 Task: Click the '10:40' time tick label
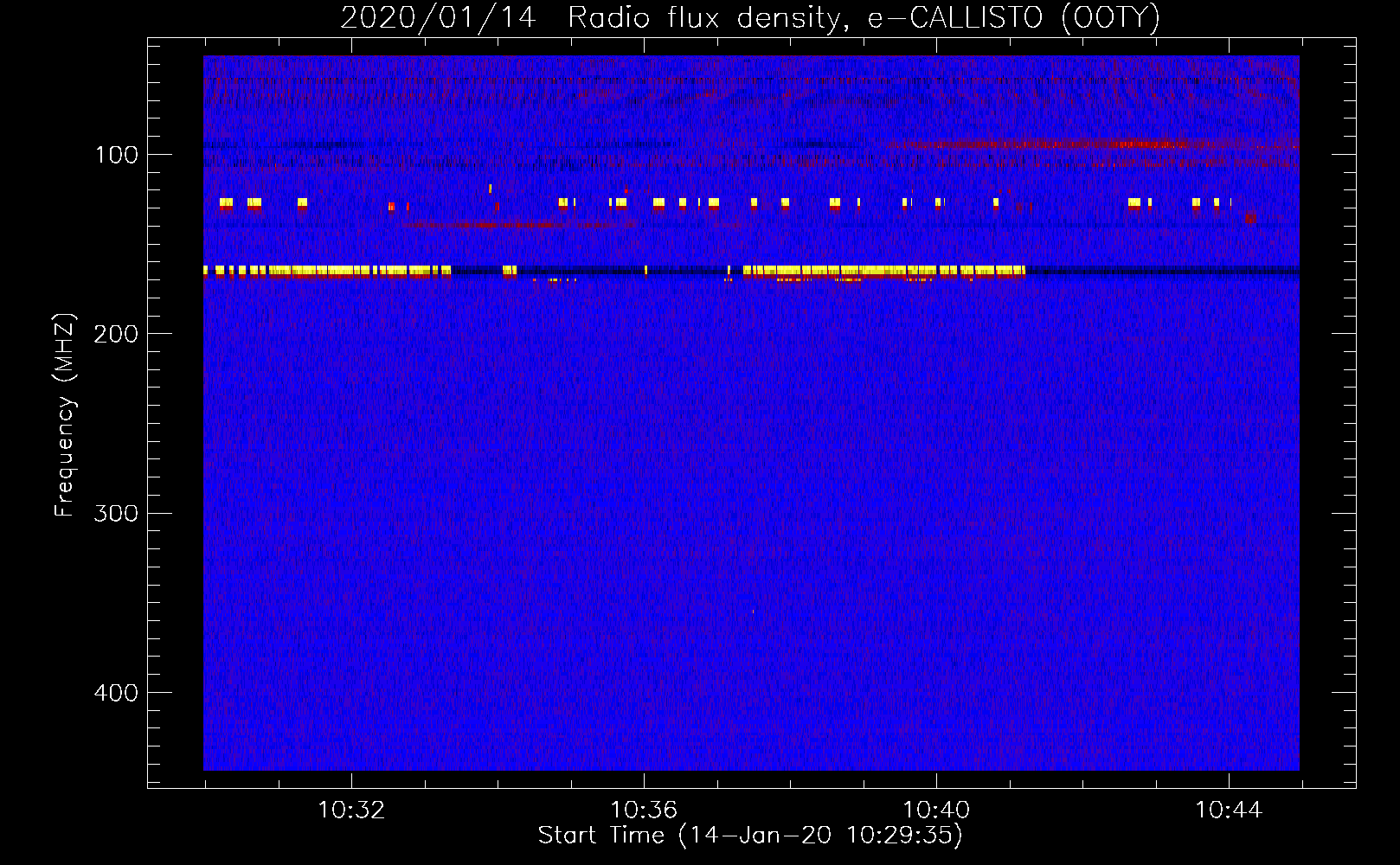pyautogui.click(x=936, y=811)
